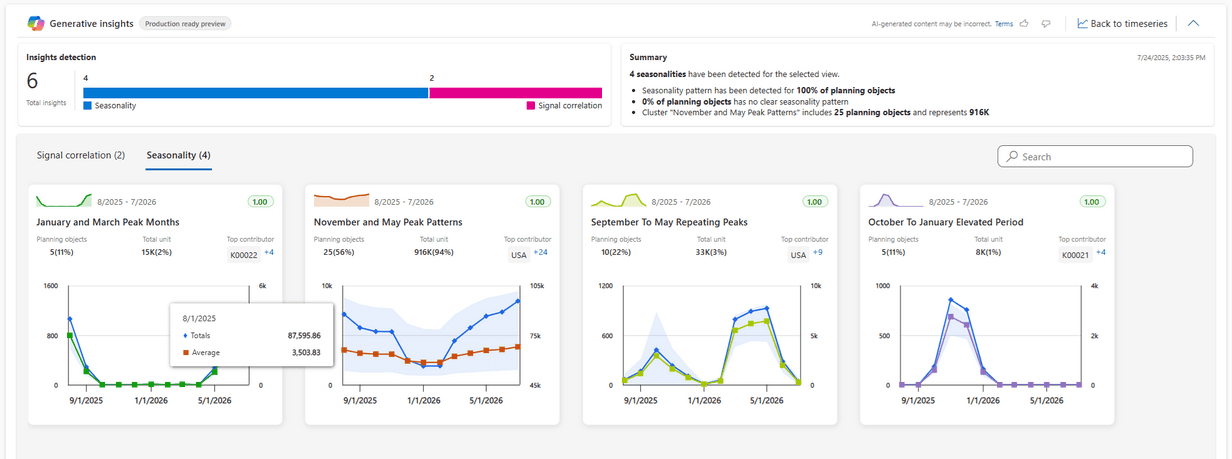Click the Total insights count 6
The height and width of the screenshot is (459, 1232).
coord(32,82)
